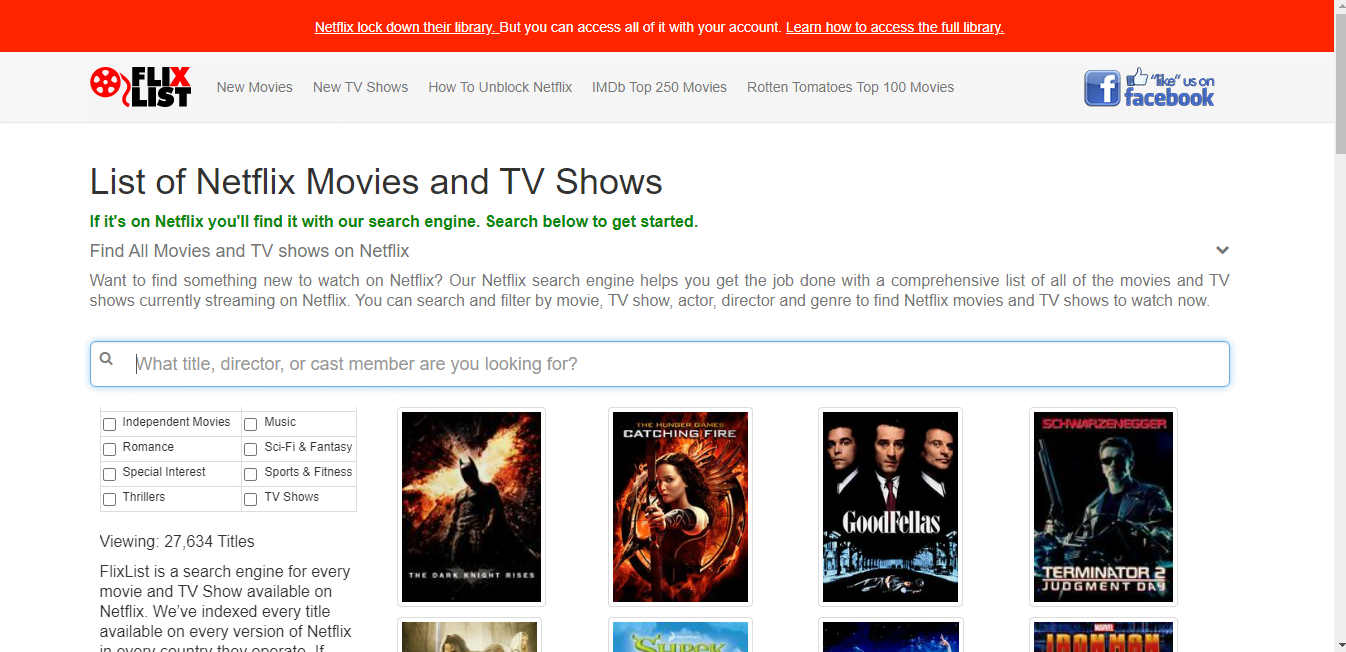Click the FlixList logo
Image resolution: width=1346 pixels, height=652 pixels.
coord(140,86)
